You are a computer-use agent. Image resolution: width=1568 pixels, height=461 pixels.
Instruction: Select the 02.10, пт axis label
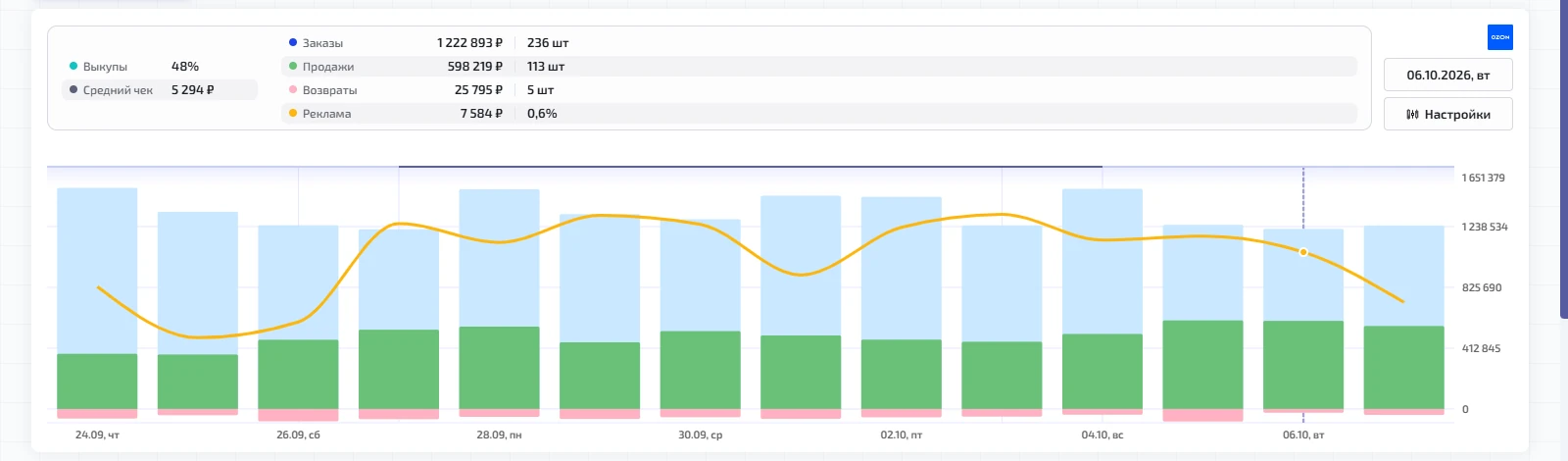tap(901, 435)
